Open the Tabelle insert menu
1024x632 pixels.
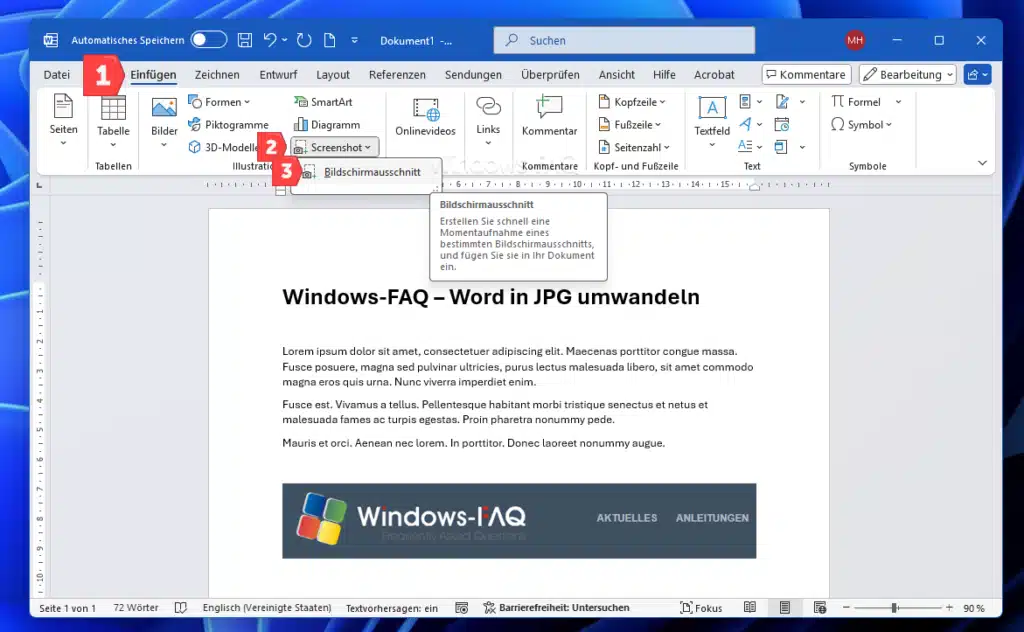click(113, 122)
